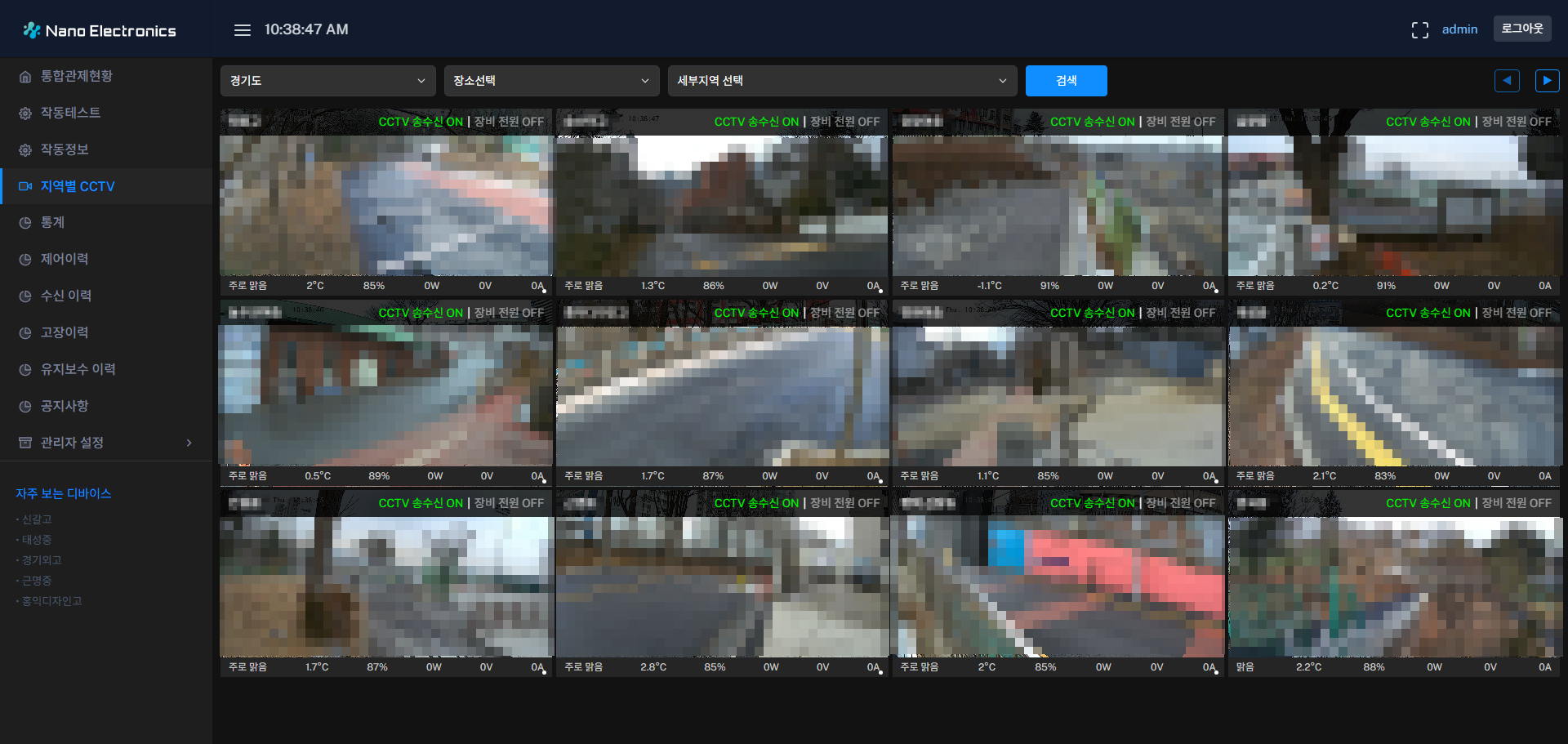Viewport: 1568px width, 744px height.
Task: Click the admin username link
Action: [x=1459, y=29]
